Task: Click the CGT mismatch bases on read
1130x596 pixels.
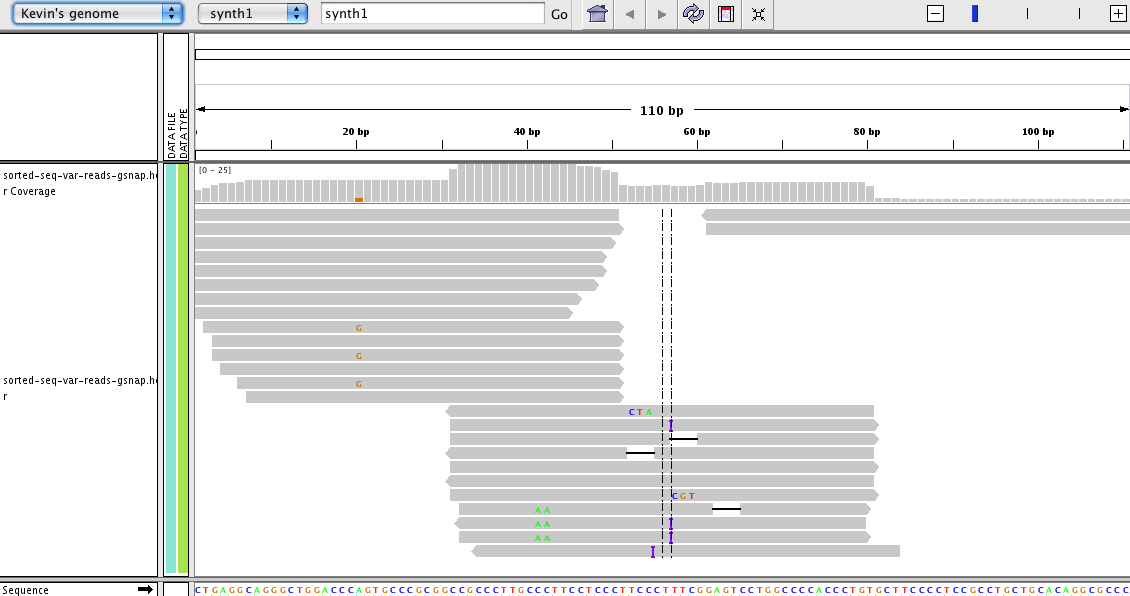Action: point(683,496)
